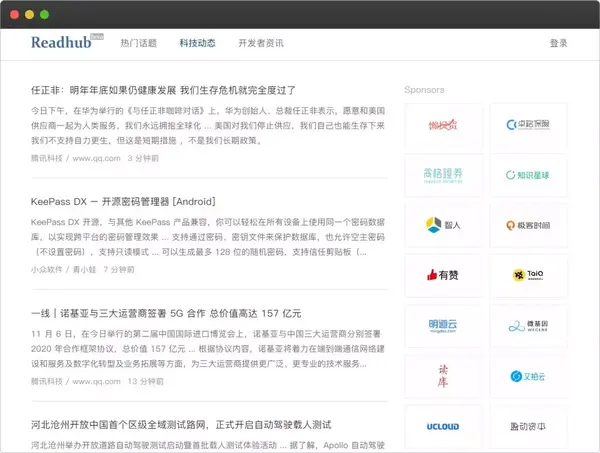
Task: Click the 登录 login link
Action: (558, 43)
